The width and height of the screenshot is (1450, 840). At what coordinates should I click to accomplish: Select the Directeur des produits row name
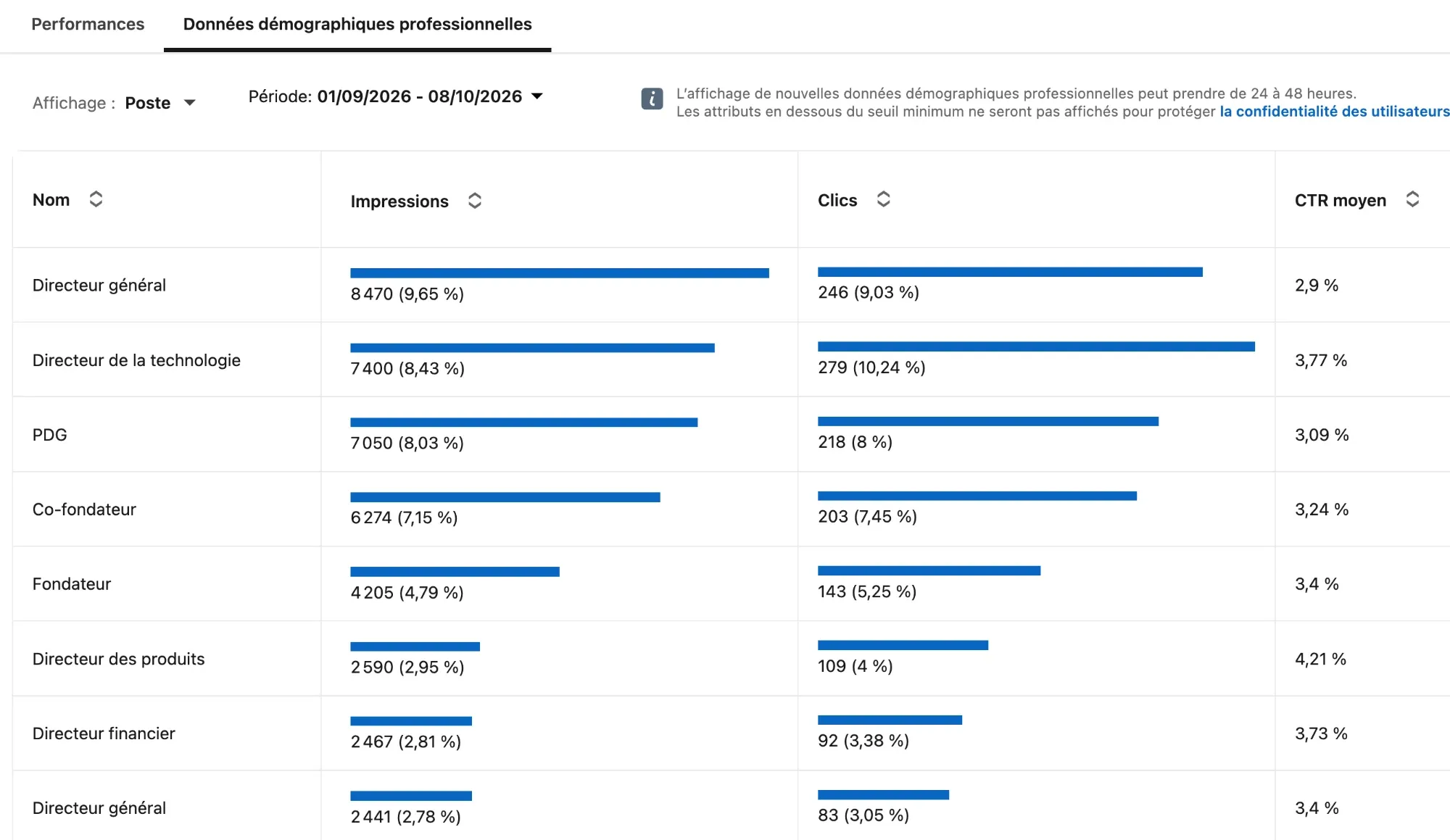pos(118,659)
